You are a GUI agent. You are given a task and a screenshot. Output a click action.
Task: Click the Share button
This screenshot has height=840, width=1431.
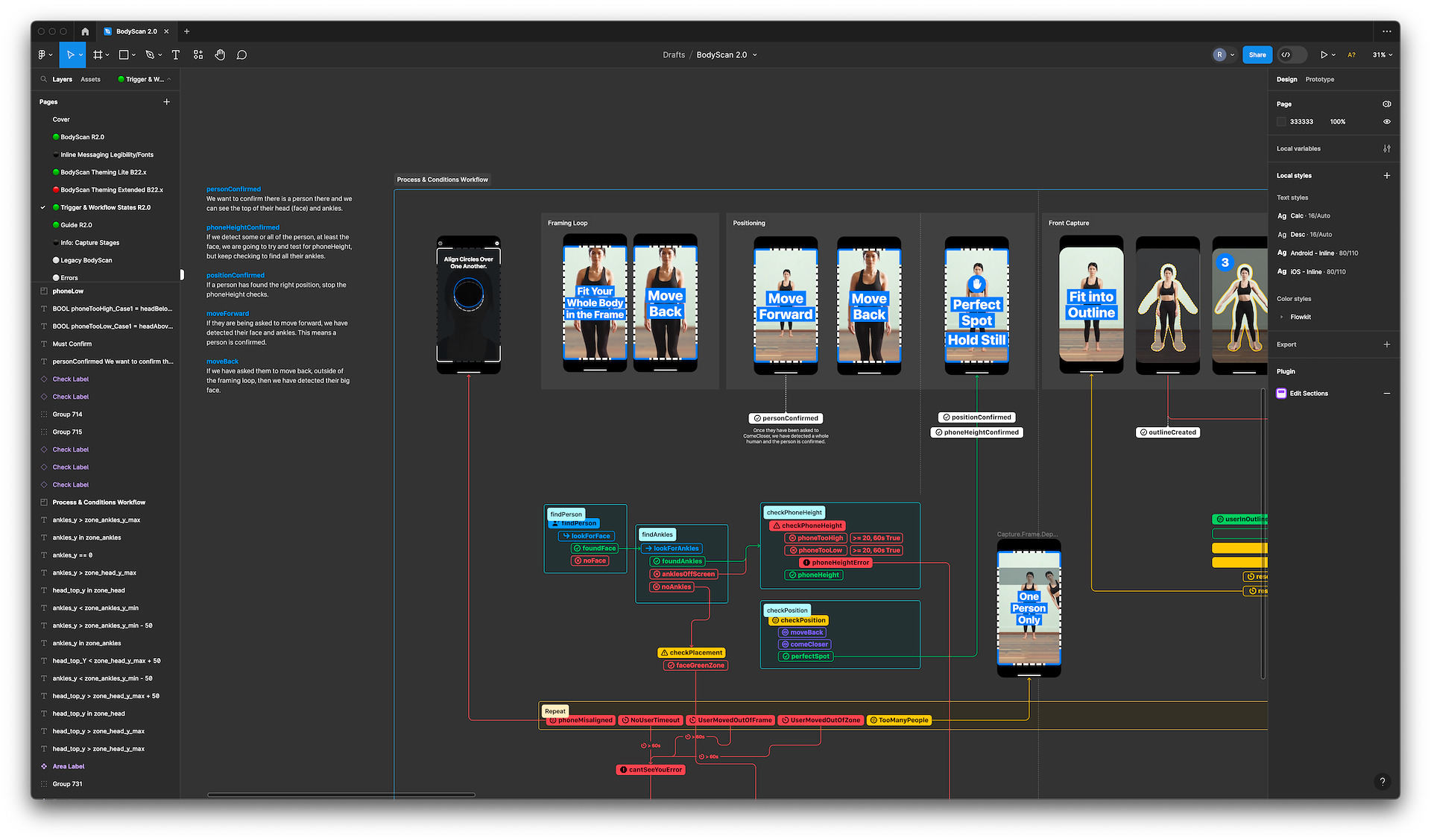(x=1257, y=55)
